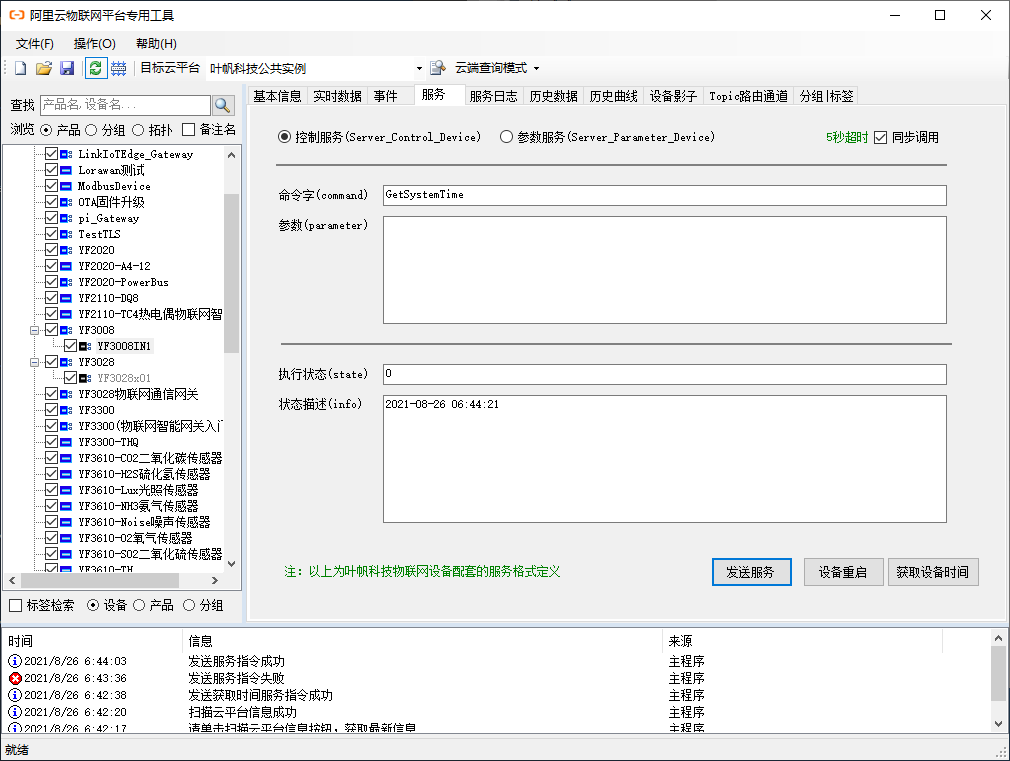Screen dimensions: 1010x761
Task: Select browse by 分组 radio in 浏览 row
Action: tap(91, 130)
